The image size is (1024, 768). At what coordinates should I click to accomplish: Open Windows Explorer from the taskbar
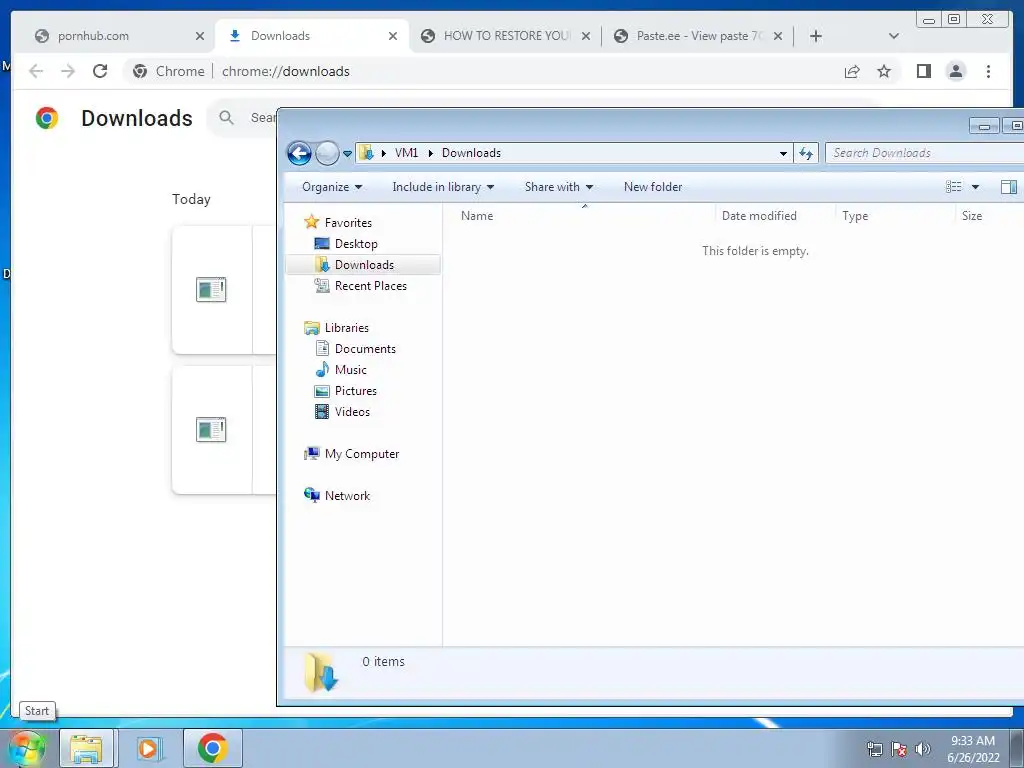86,748
